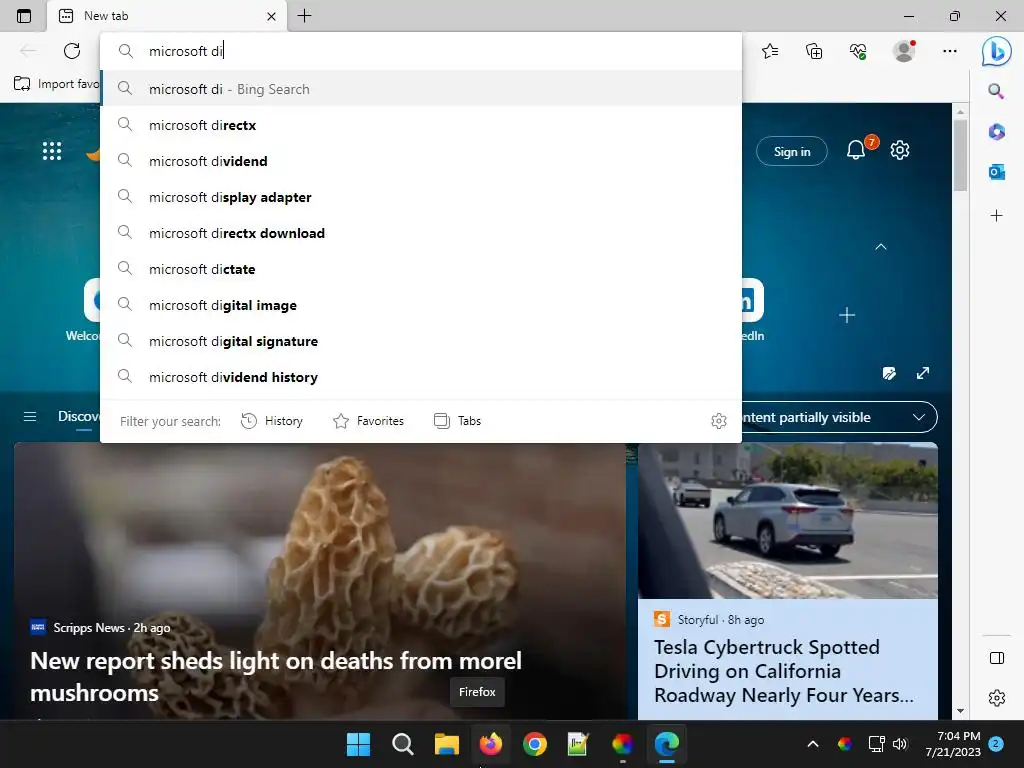Choose microsoft directx download suggestion
Image resolution: width=1024 pixels, height=768 pixels.
421,233
